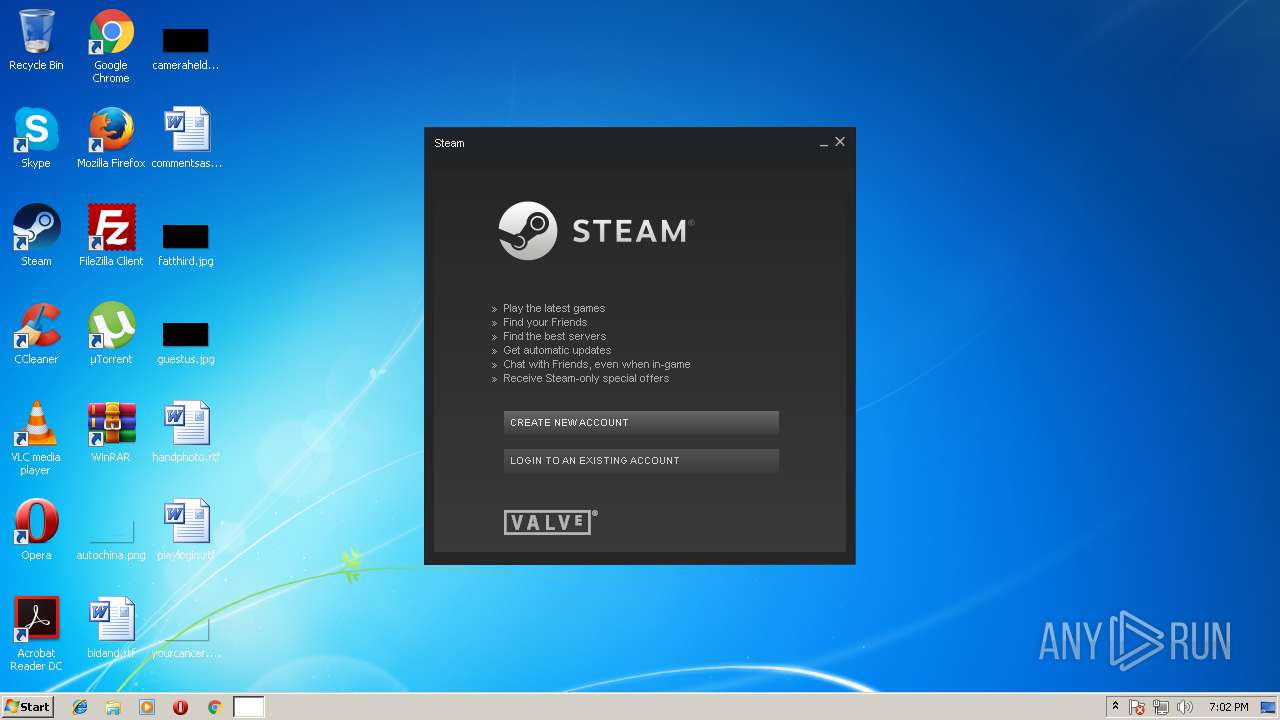1280x720 pixels.
Task: Select the Steam desktop shortcut
Action: tap(36, 236)
